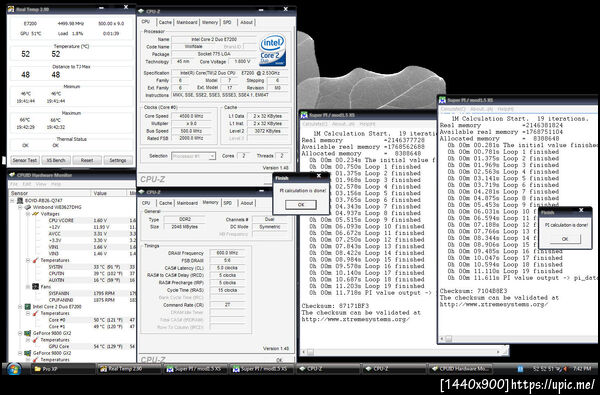
Task: Click the Sensor column header in Hardware Monitor
Action: pyautogui.click(x=49, y=193)
